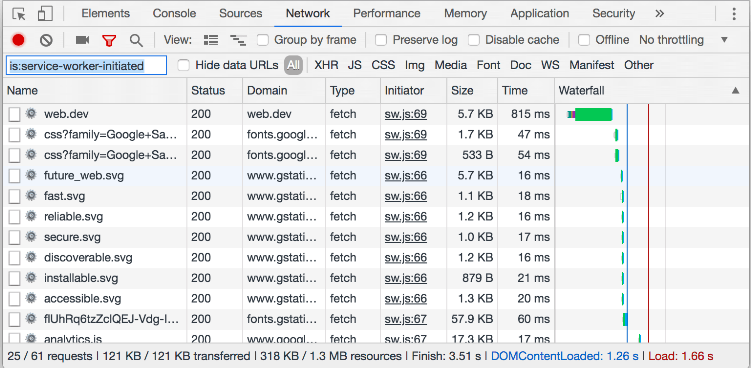Open the No throttling dropdown
The width and height of the screenshot is (751, 368).
(683, 40)
